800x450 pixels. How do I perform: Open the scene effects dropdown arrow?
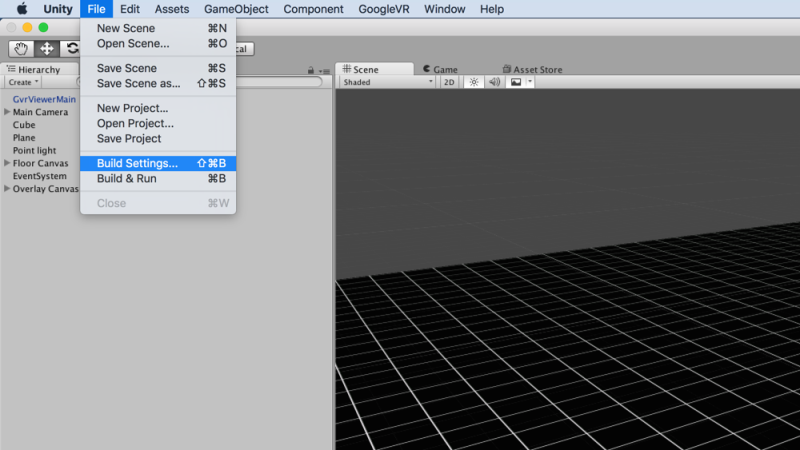pyautogui.click(x=530, y=82)
